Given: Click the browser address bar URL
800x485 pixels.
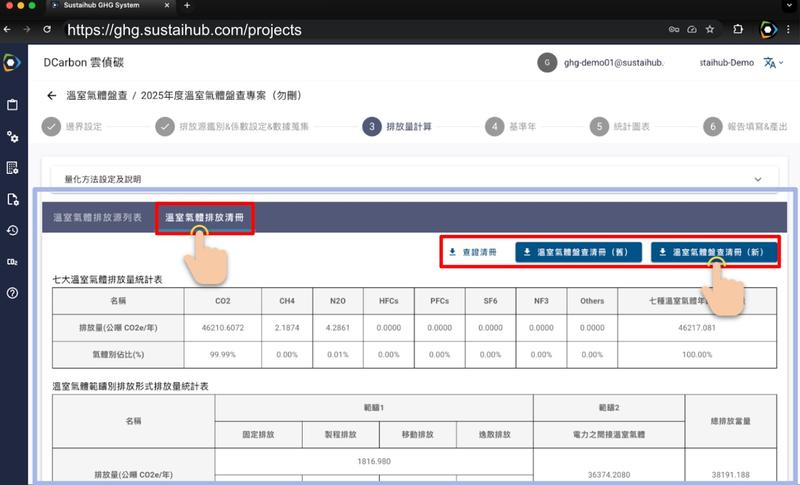Looking at the screenshot, I should point(185,30).
